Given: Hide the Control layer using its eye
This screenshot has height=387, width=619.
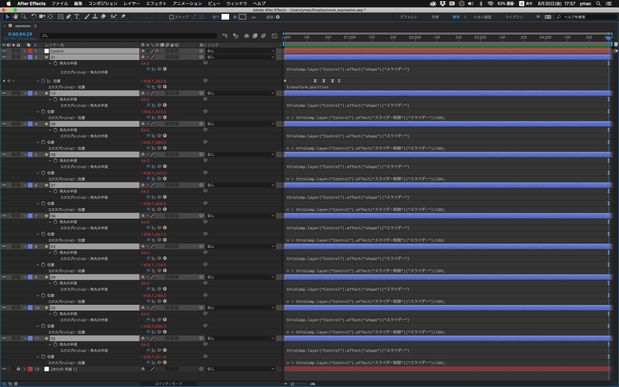Looking at the screenshot, I should (x=4, y=51).
